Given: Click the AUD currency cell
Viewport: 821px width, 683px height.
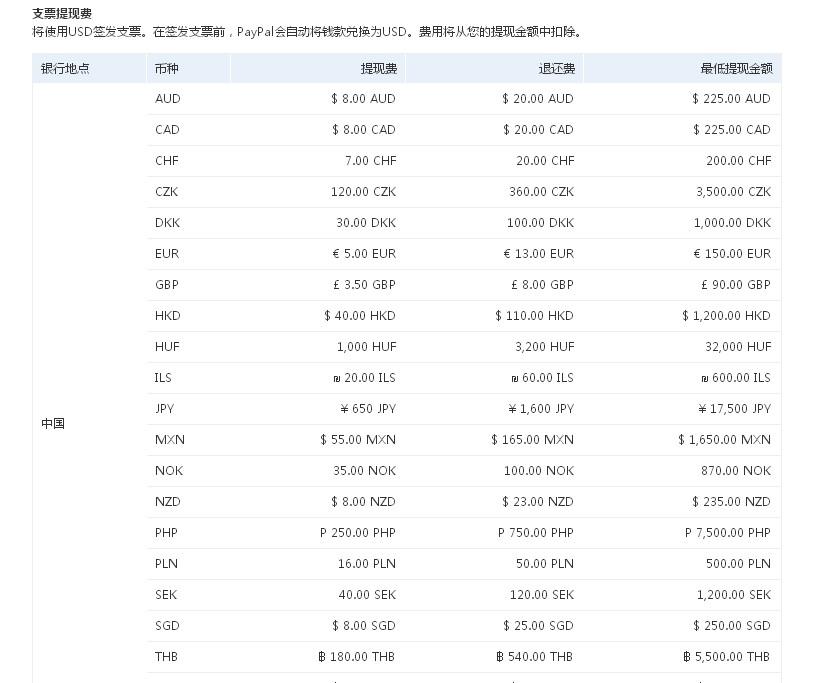Looking at the screenshot, I should pos(168,98).
